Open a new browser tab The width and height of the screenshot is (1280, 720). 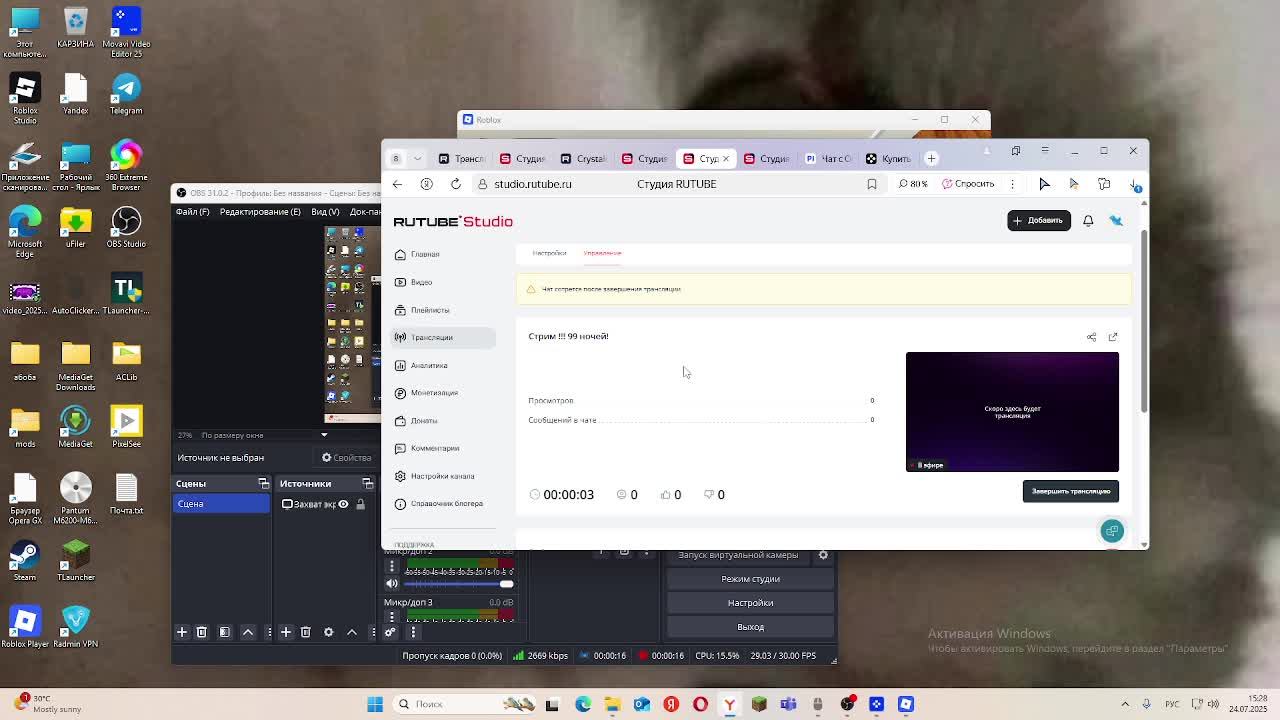click(931, 158)
